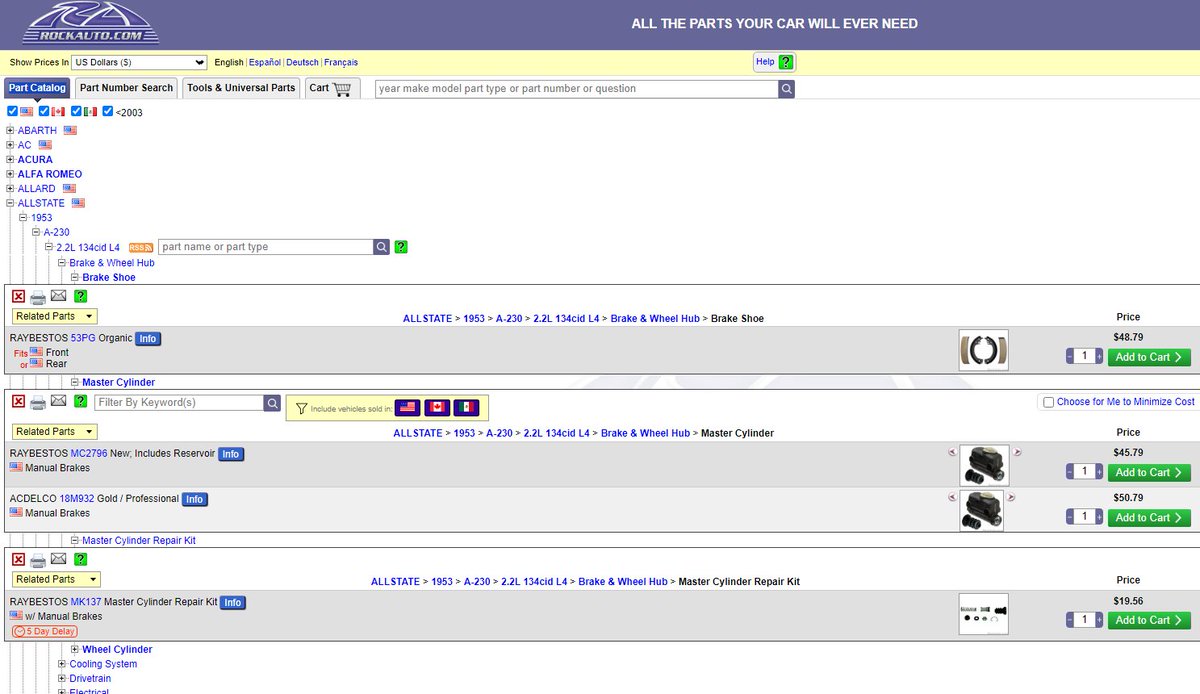1200x694 pixels.
Task: Print the Brake Shoe parts list
Action: (x=38, y=297)
